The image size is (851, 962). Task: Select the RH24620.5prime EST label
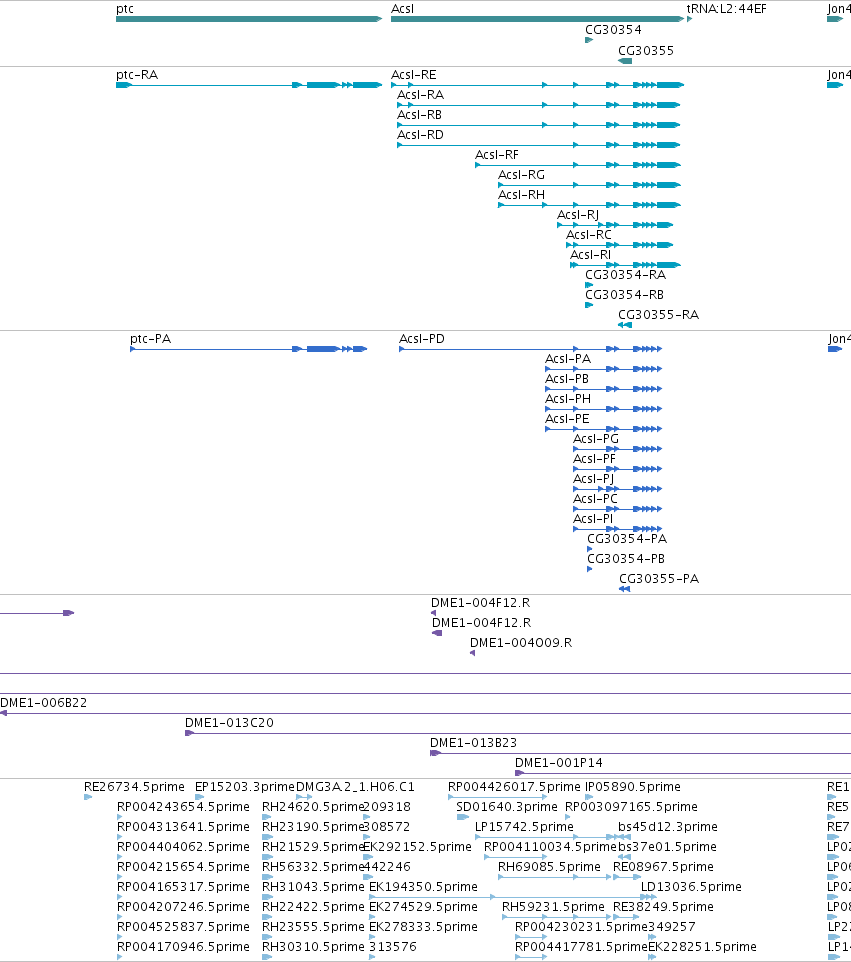pyautogui.click(x=313, y=806)
